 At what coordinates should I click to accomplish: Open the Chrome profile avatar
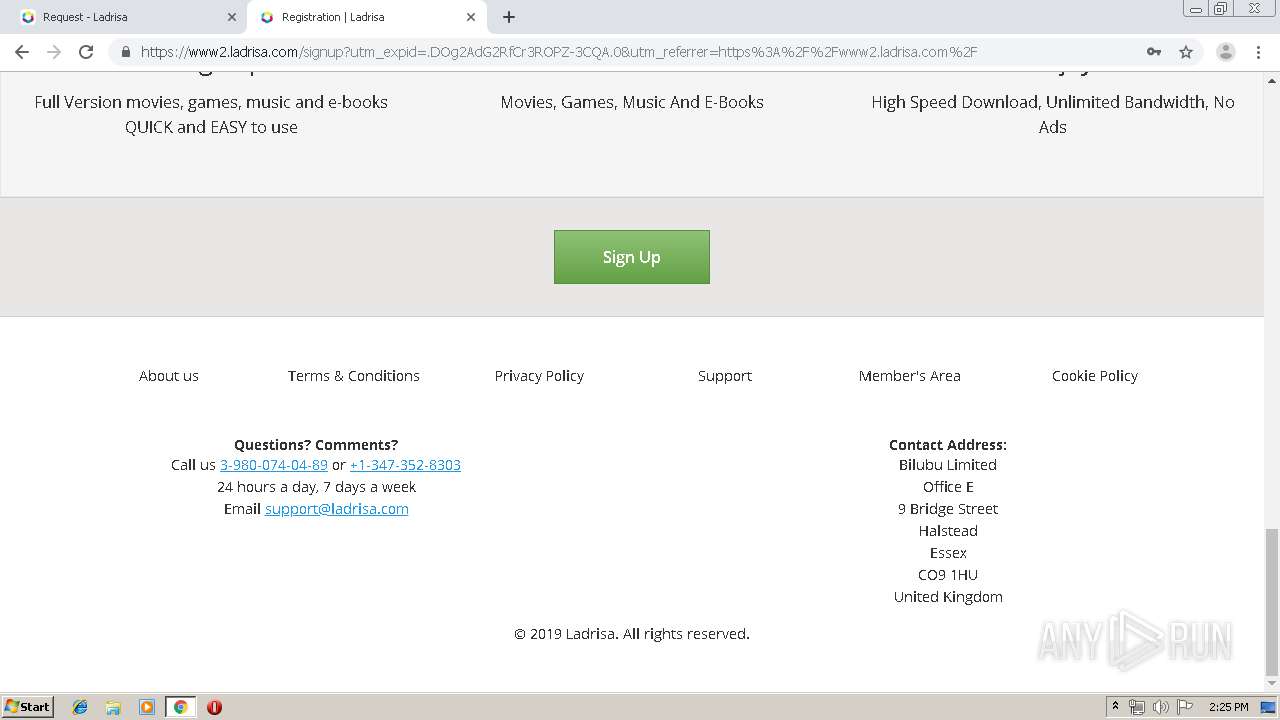point(1225,52)
